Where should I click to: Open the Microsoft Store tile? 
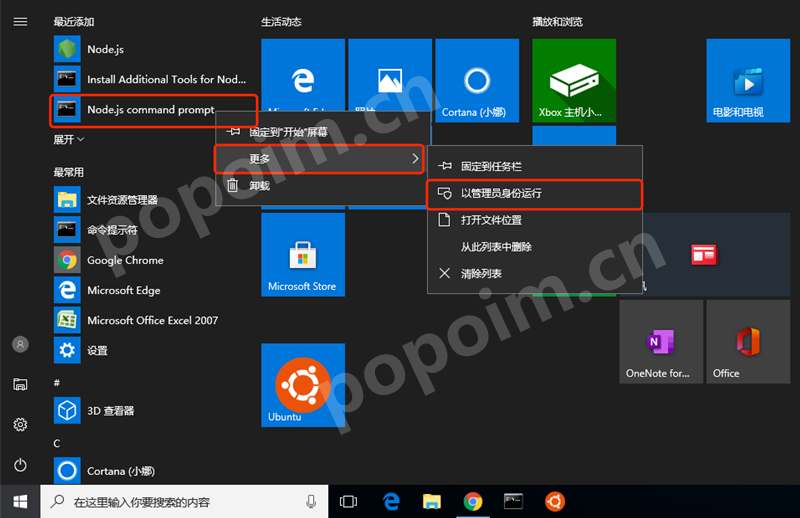coord(303,255)
